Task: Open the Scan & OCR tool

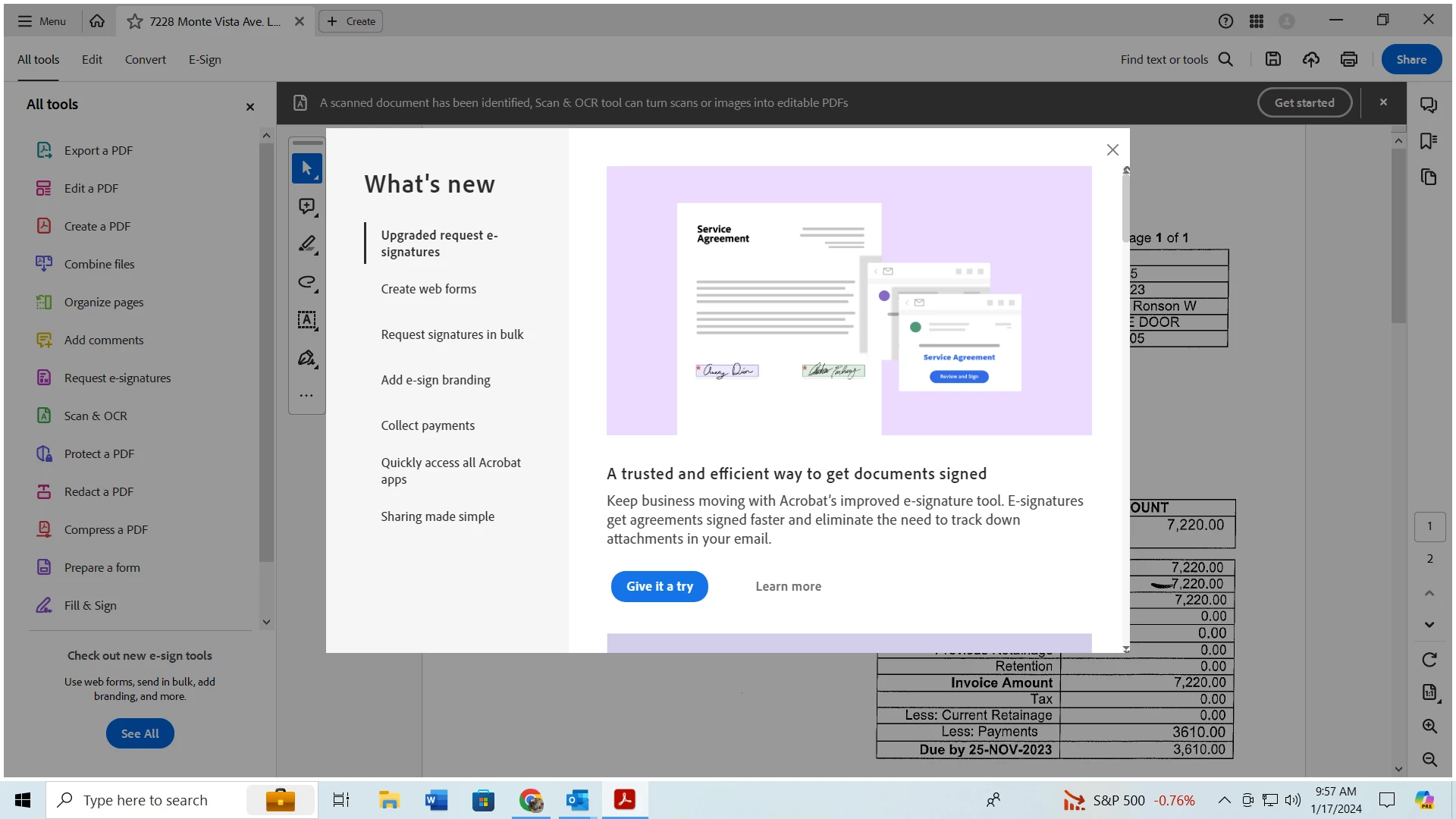Action: pos(96,416)
